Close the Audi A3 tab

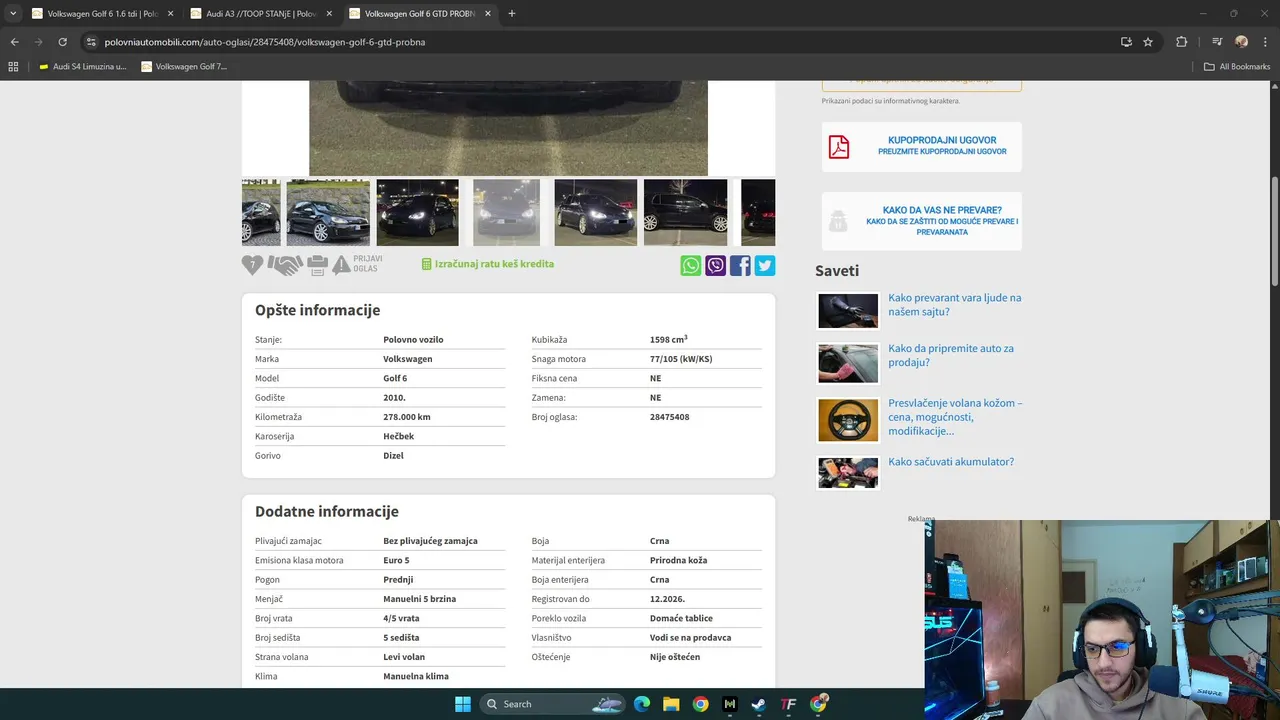pyautogui.click(x=329, y=14)
